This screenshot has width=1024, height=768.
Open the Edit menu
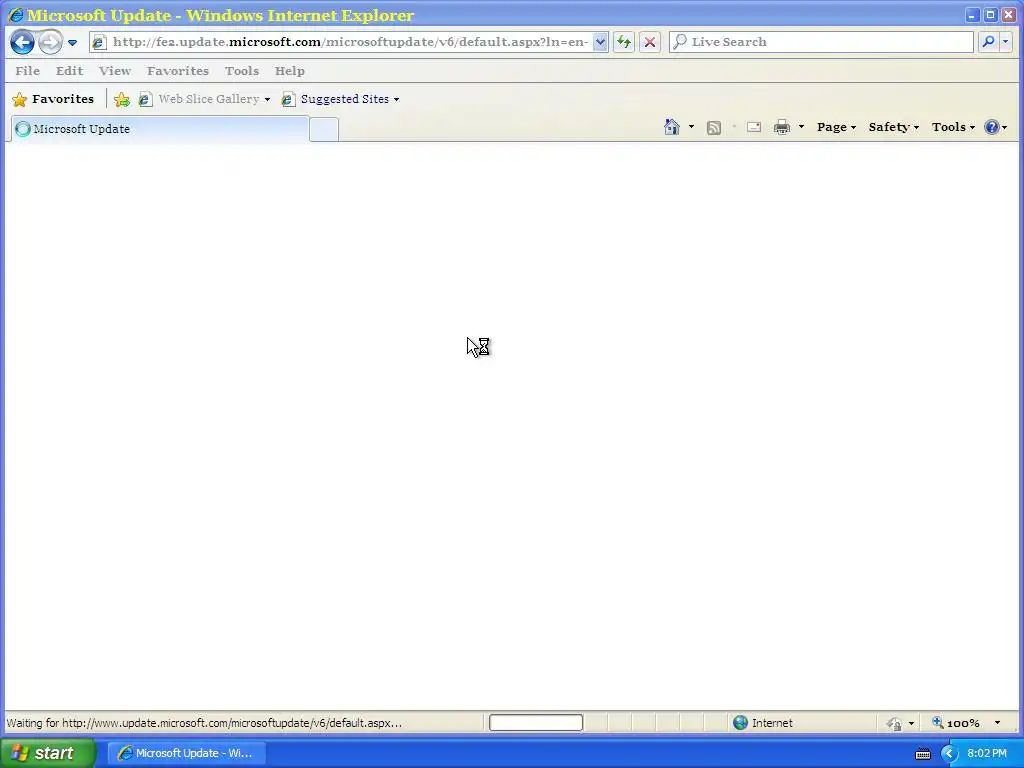69,71
